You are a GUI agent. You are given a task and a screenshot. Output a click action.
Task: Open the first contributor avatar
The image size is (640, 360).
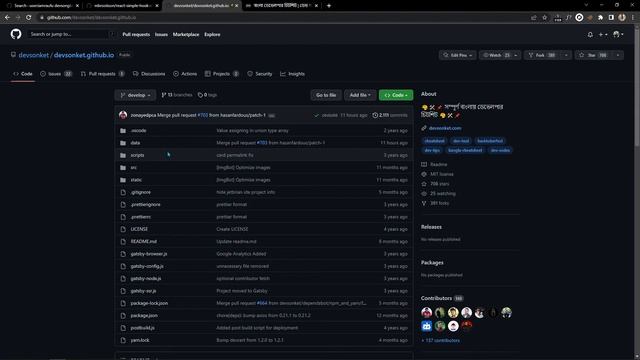pos(427,313)
